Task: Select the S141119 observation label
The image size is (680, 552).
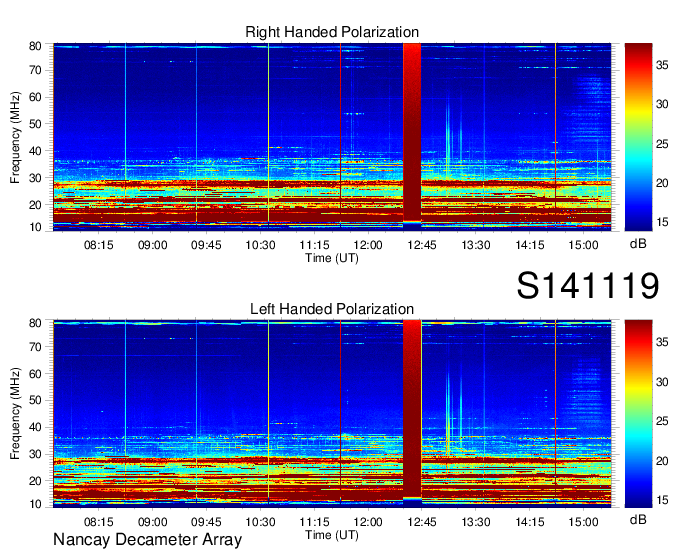Action: [x=588, y=285]
